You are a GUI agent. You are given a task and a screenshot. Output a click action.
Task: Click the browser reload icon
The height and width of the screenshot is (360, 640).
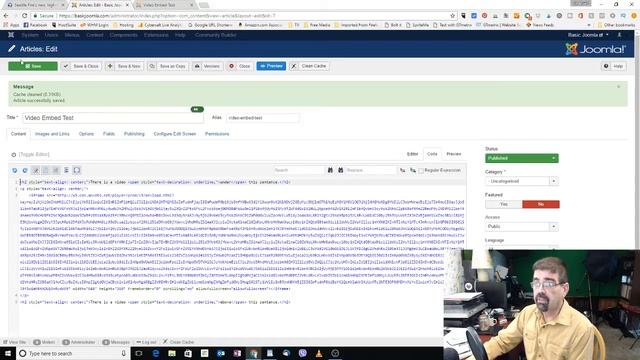(24, 16)
